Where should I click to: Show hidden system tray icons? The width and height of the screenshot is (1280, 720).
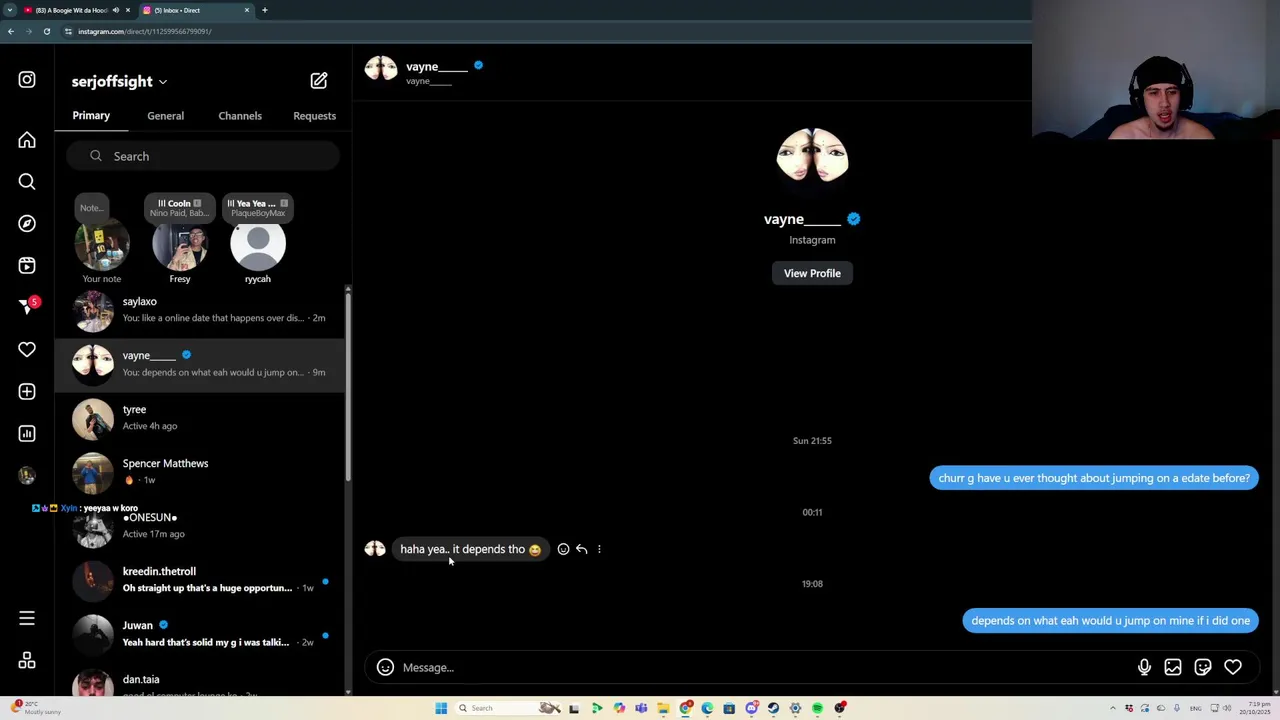pyautogui.click(x=1112, y=708)
